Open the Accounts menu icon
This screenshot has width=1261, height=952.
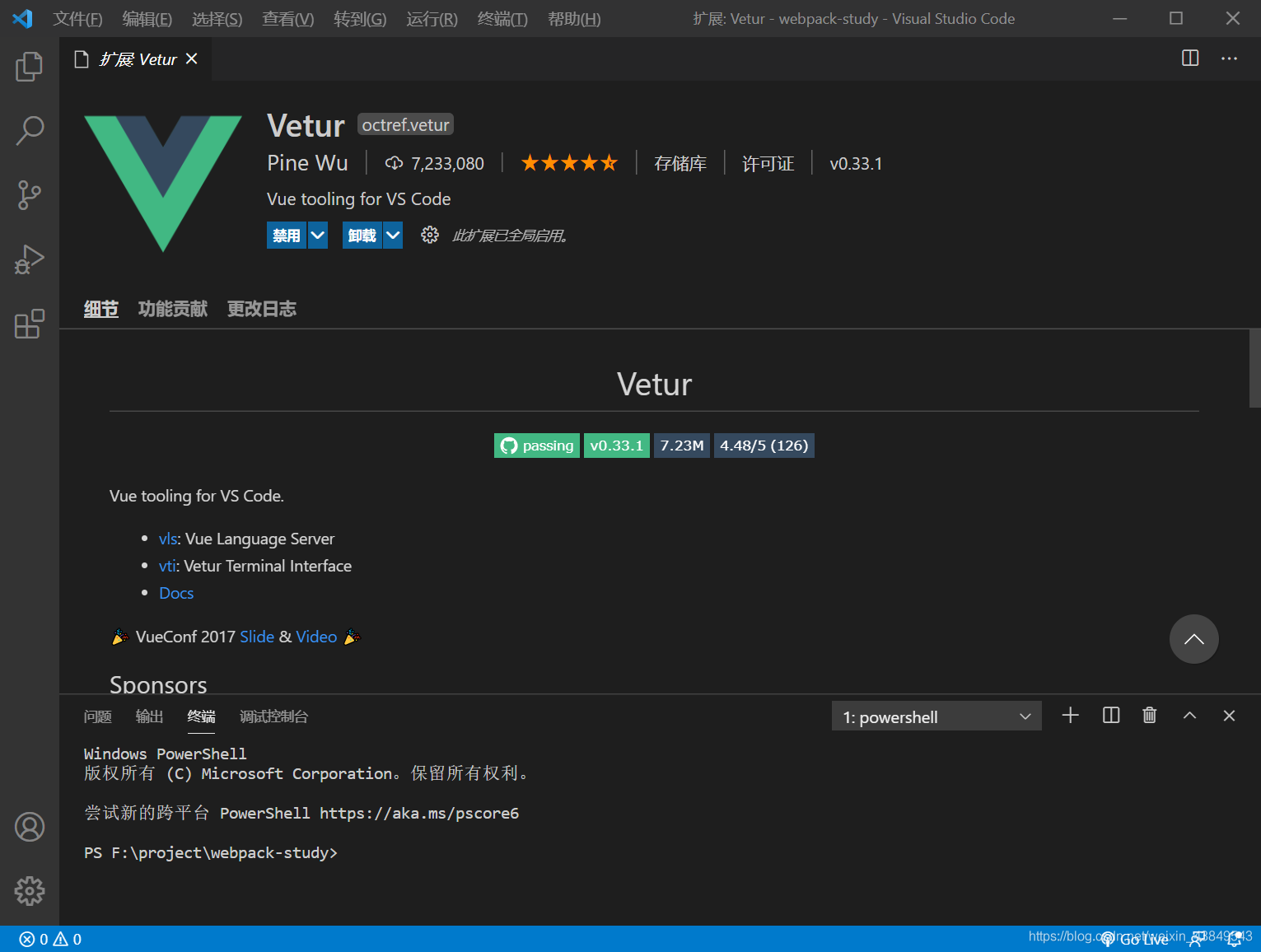[30, 827]
